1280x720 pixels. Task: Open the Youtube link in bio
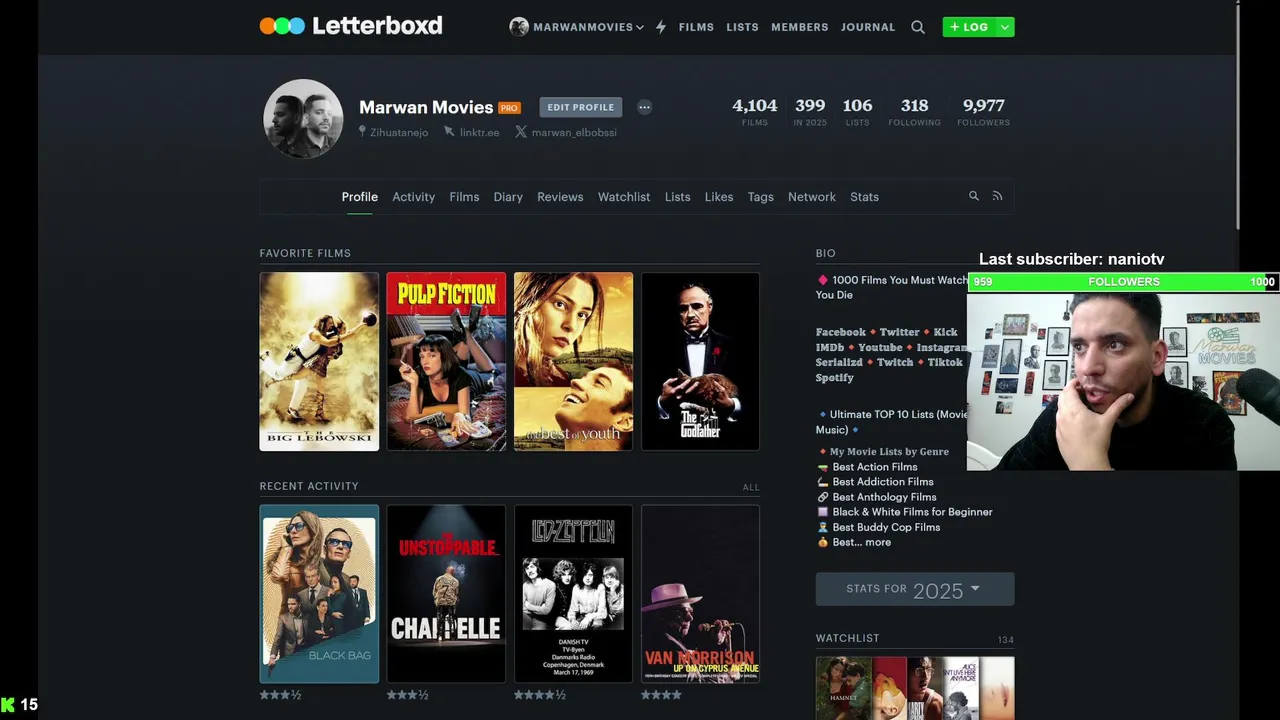[880, 347]
